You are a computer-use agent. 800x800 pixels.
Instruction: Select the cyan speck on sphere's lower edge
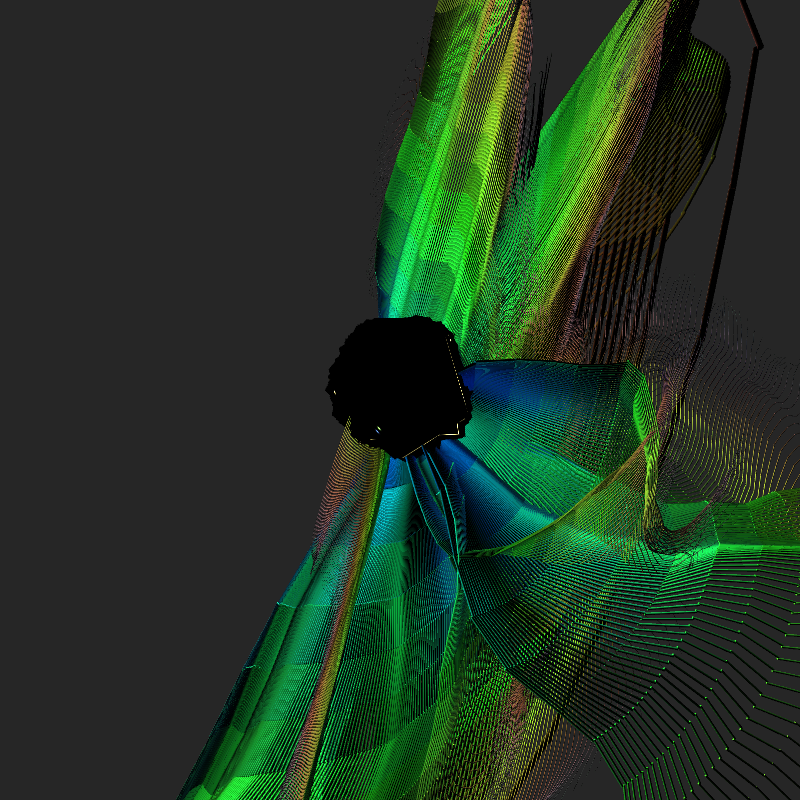378,430
